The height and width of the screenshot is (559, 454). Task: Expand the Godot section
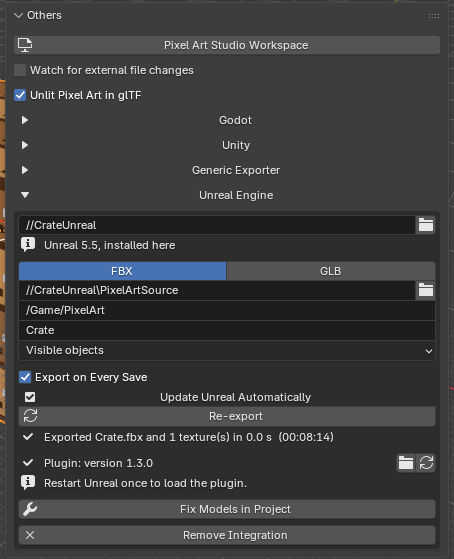coord(25,120)
